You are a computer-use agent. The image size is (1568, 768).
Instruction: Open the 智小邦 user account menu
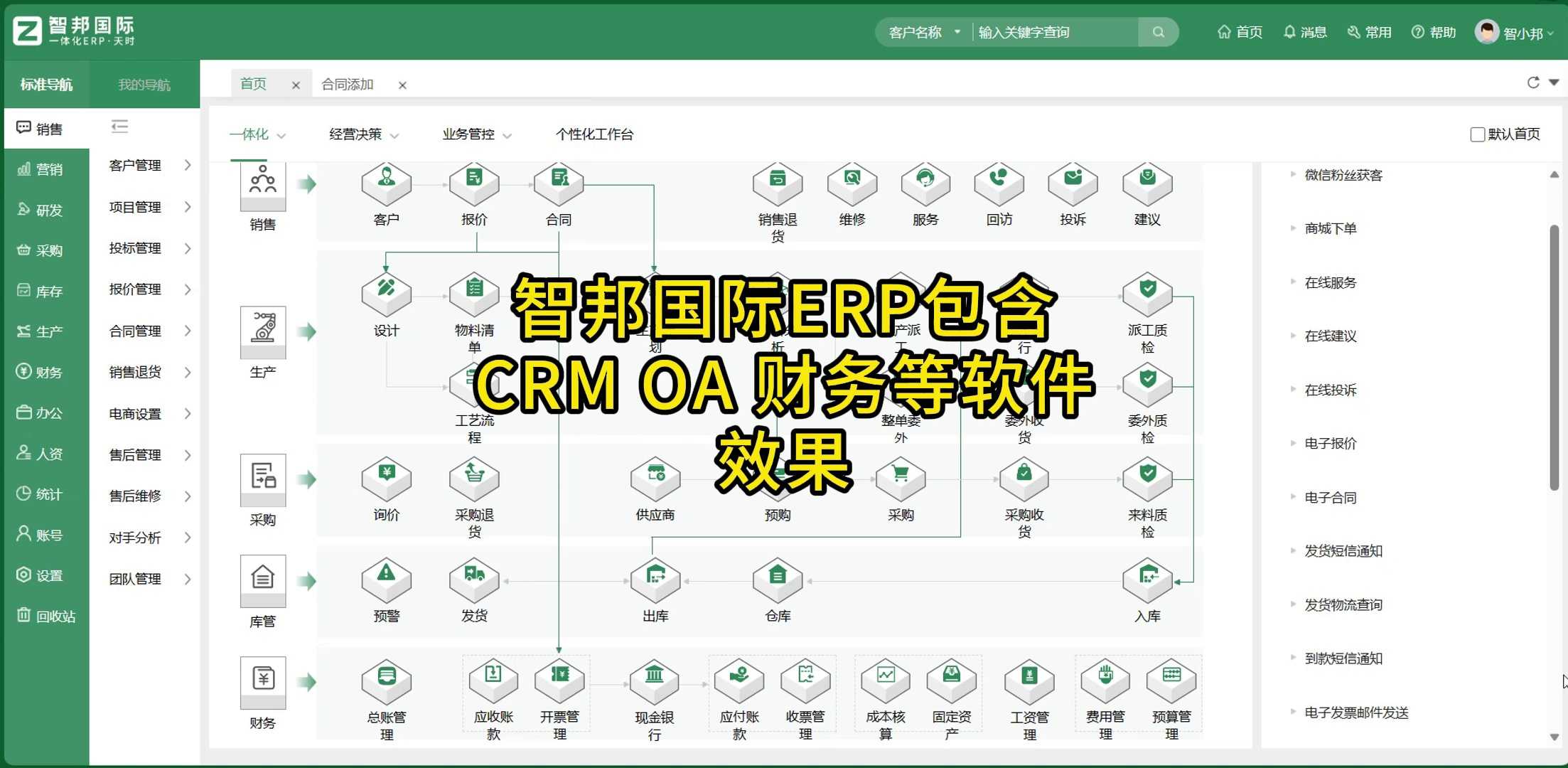point(1514,32)
